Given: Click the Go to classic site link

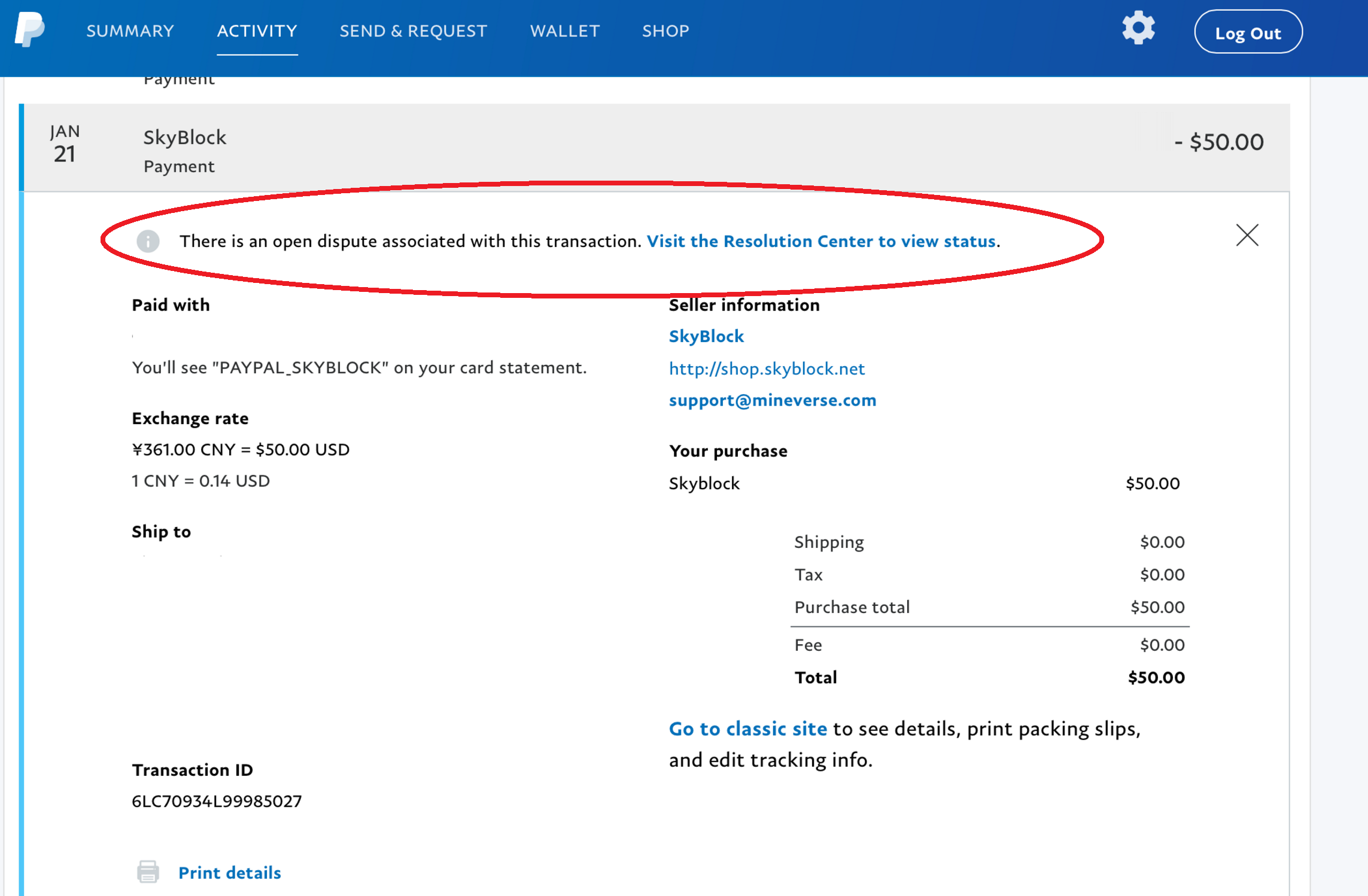Looking at the screenshot, I should pos(748,729).
